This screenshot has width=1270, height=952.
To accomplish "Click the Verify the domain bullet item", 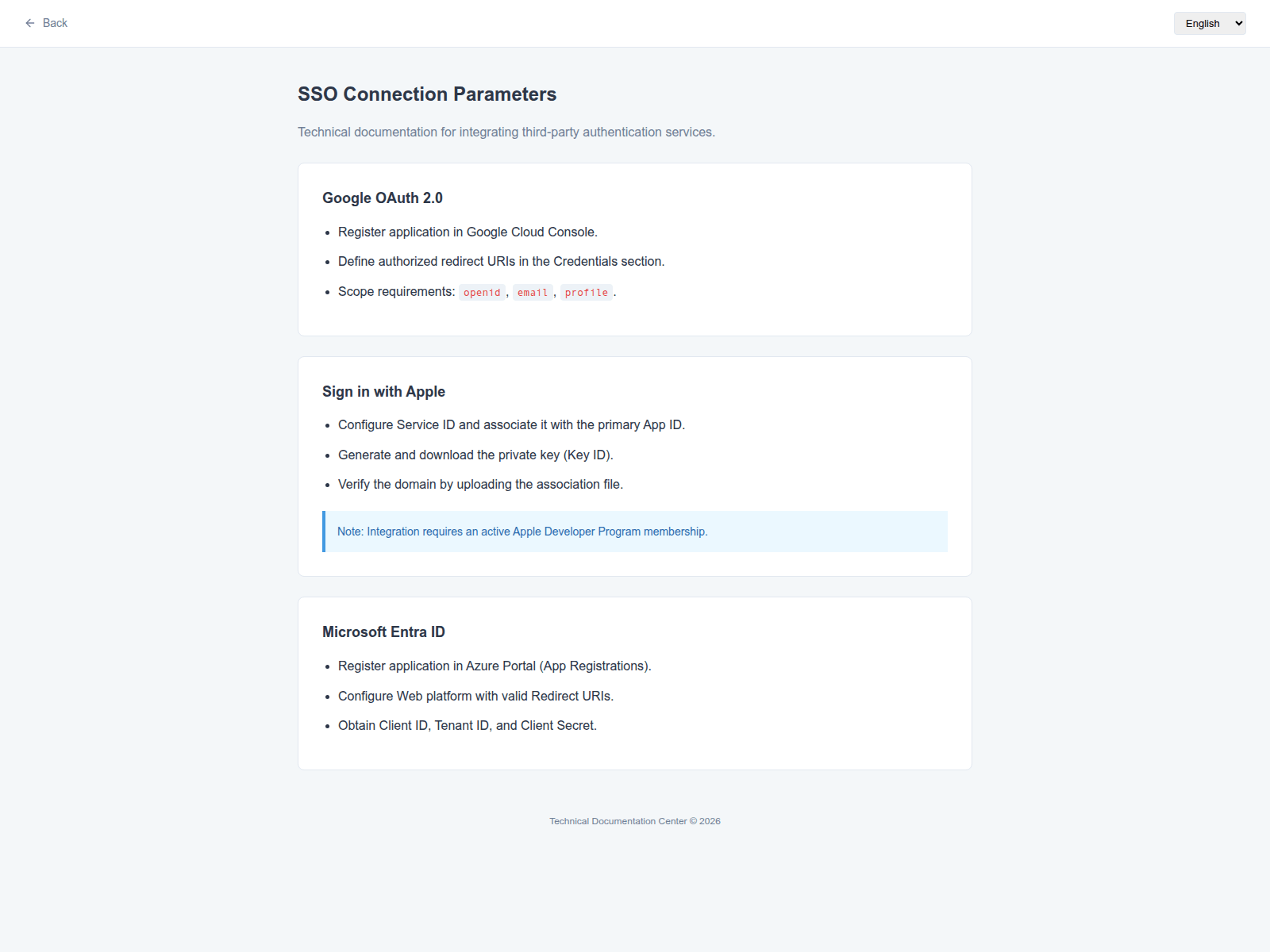I will [480, 485].
